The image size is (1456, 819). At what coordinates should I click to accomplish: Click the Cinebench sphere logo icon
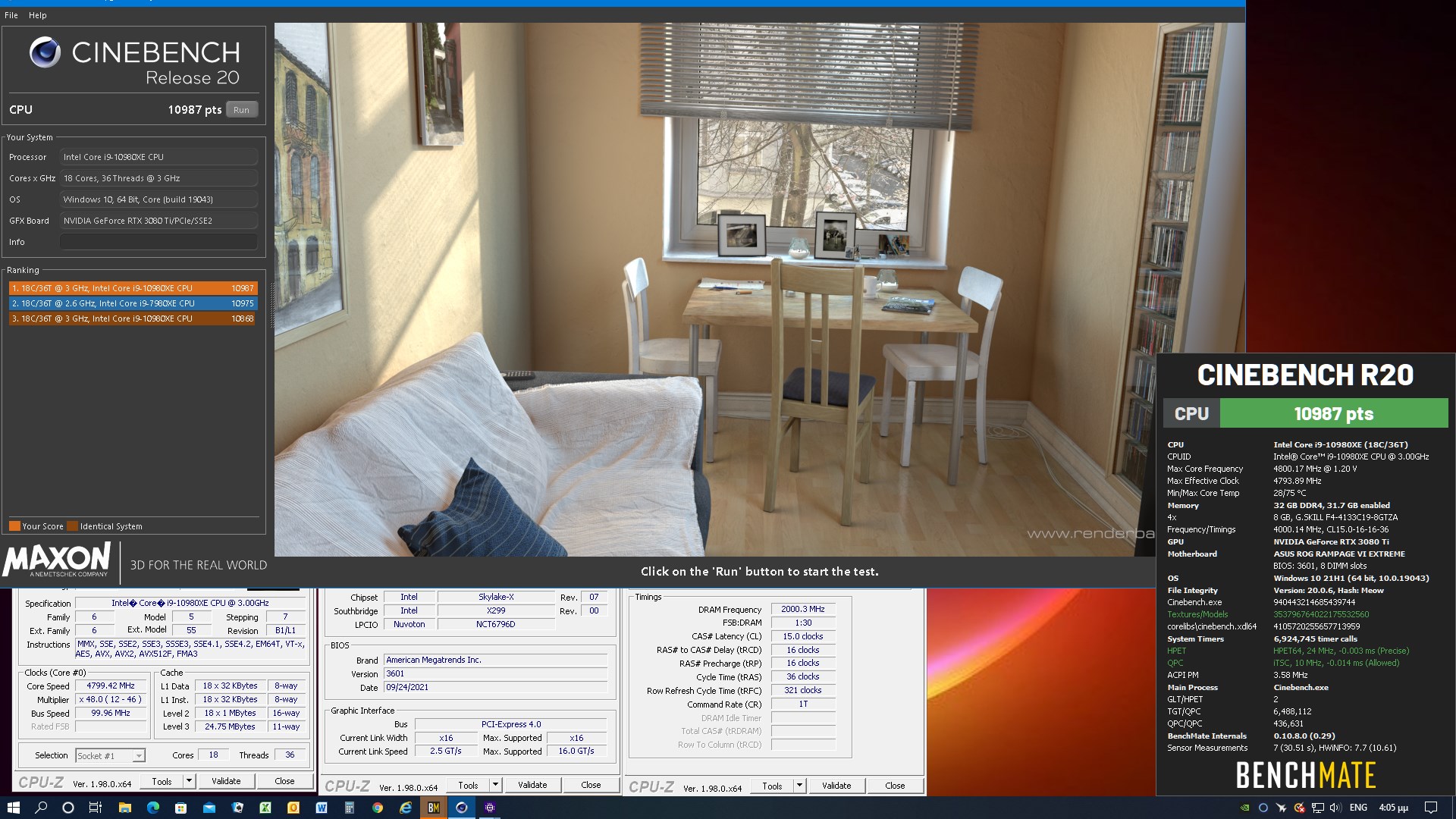click(x=45, y=52)
